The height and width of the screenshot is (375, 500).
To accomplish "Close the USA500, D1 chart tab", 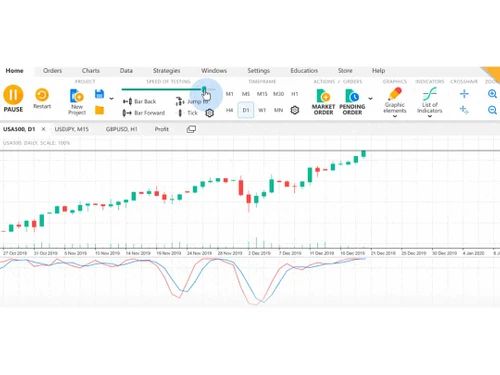I will tap(43, 129).
